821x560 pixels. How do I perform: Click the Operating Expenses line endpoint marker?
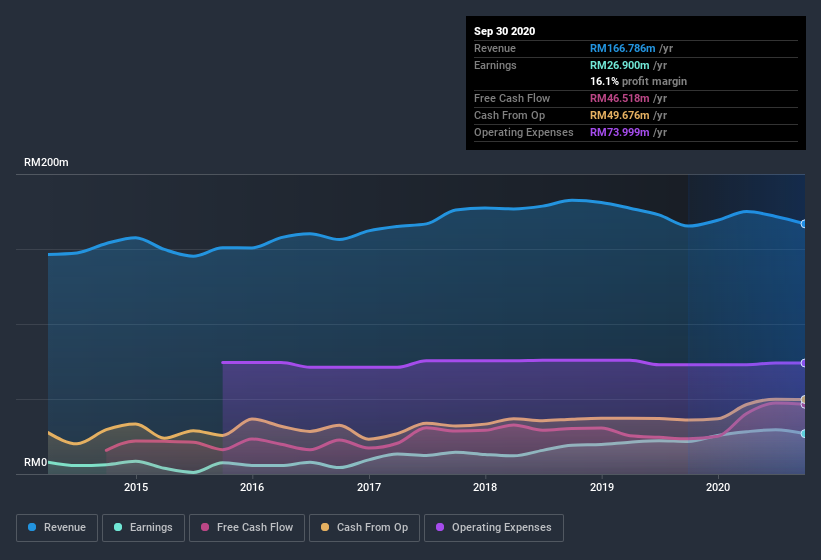[804, 363]
